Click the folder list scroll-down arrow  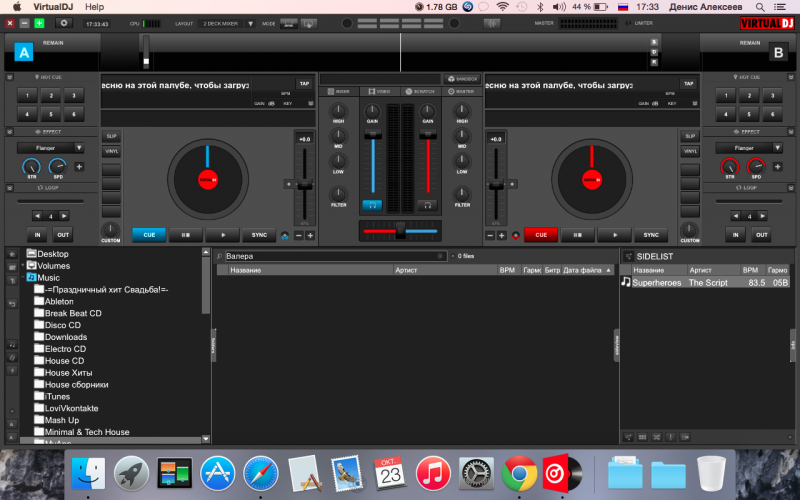(206, 439)
